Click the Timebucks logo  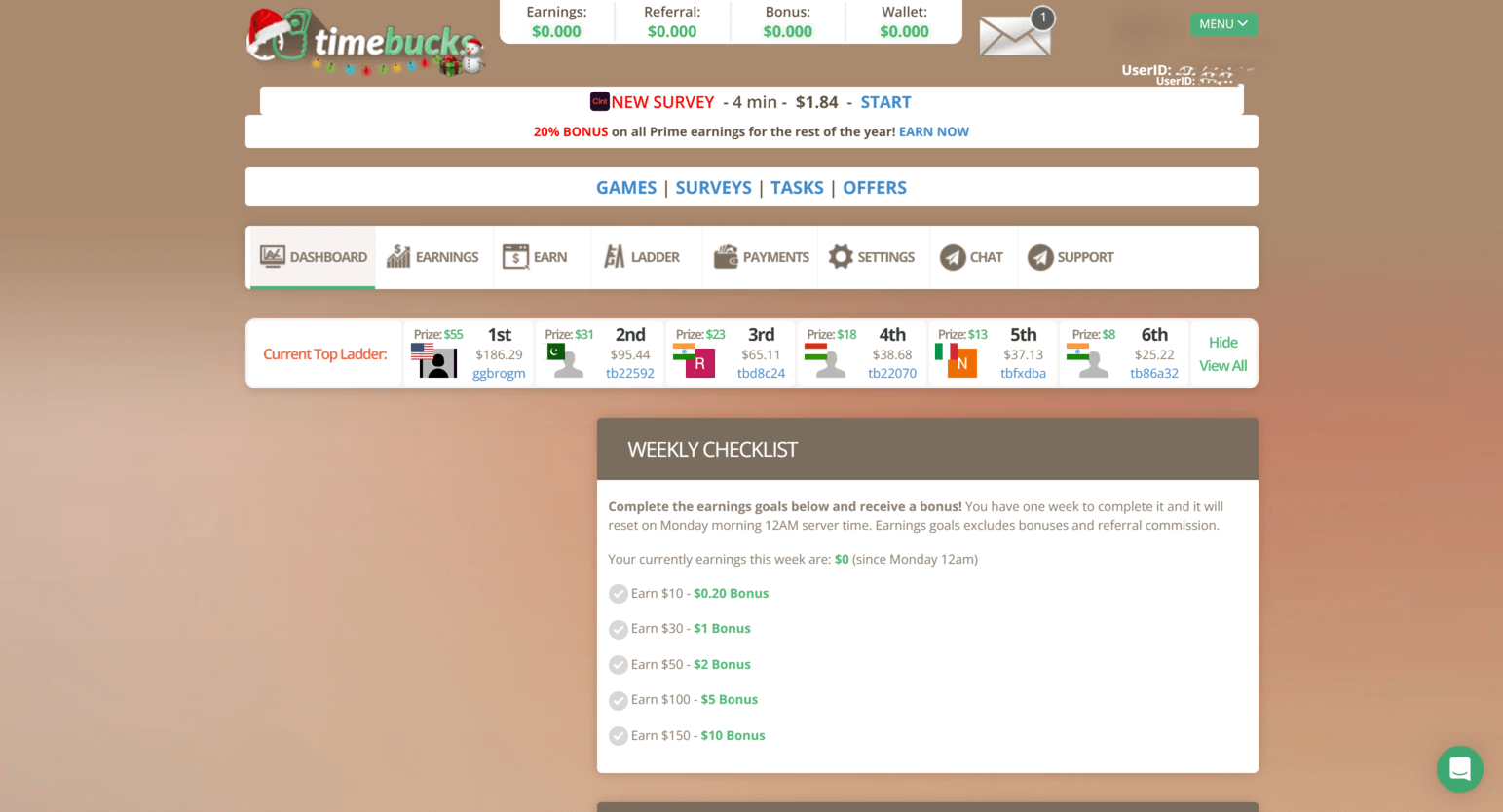(x=364, y=43)
